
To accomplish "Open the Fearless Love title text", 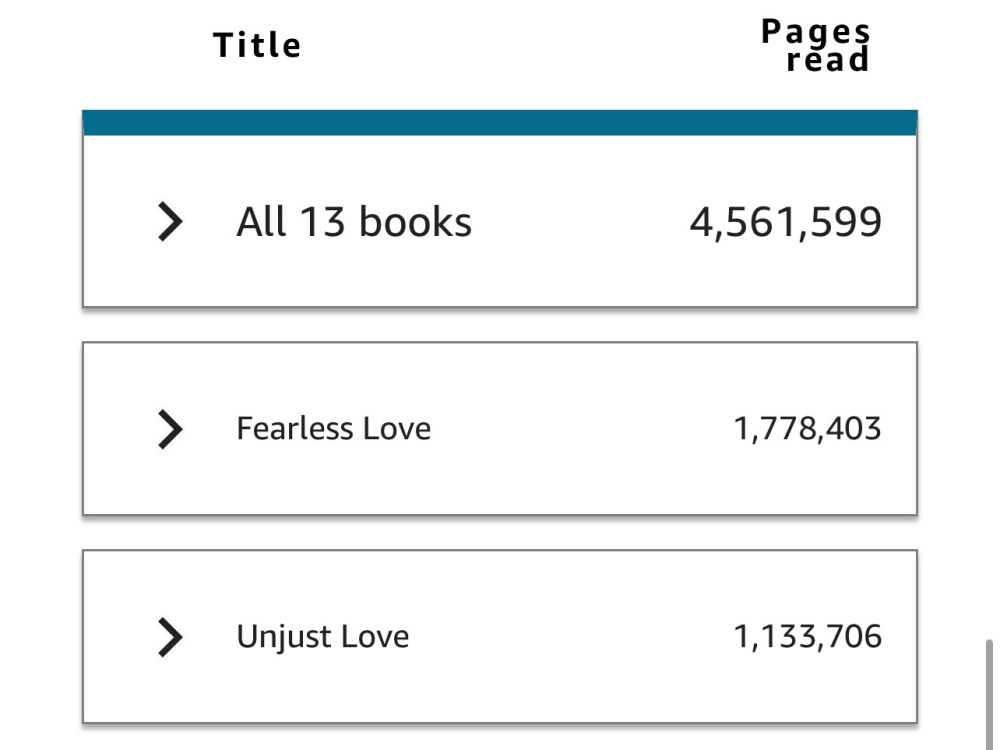I will [334, 429].
